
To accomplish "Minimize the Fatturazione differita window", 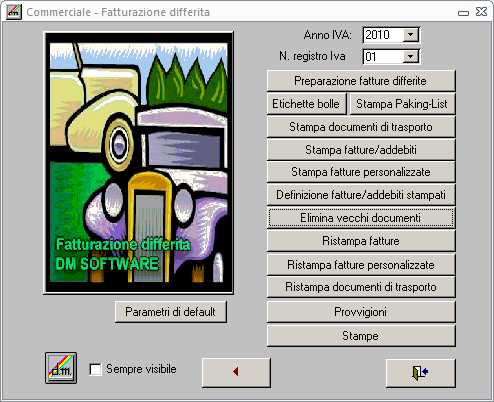I will [463, 13].
